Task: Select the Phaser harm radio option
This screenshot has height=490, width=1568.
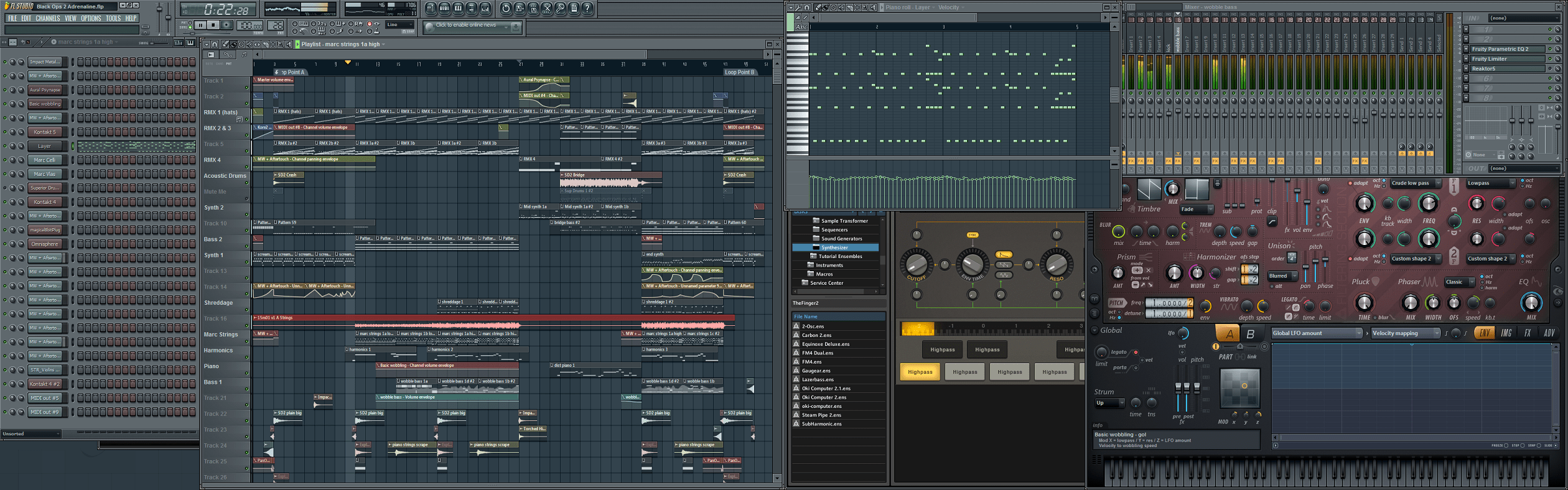Action: (x=1482, y=288)
